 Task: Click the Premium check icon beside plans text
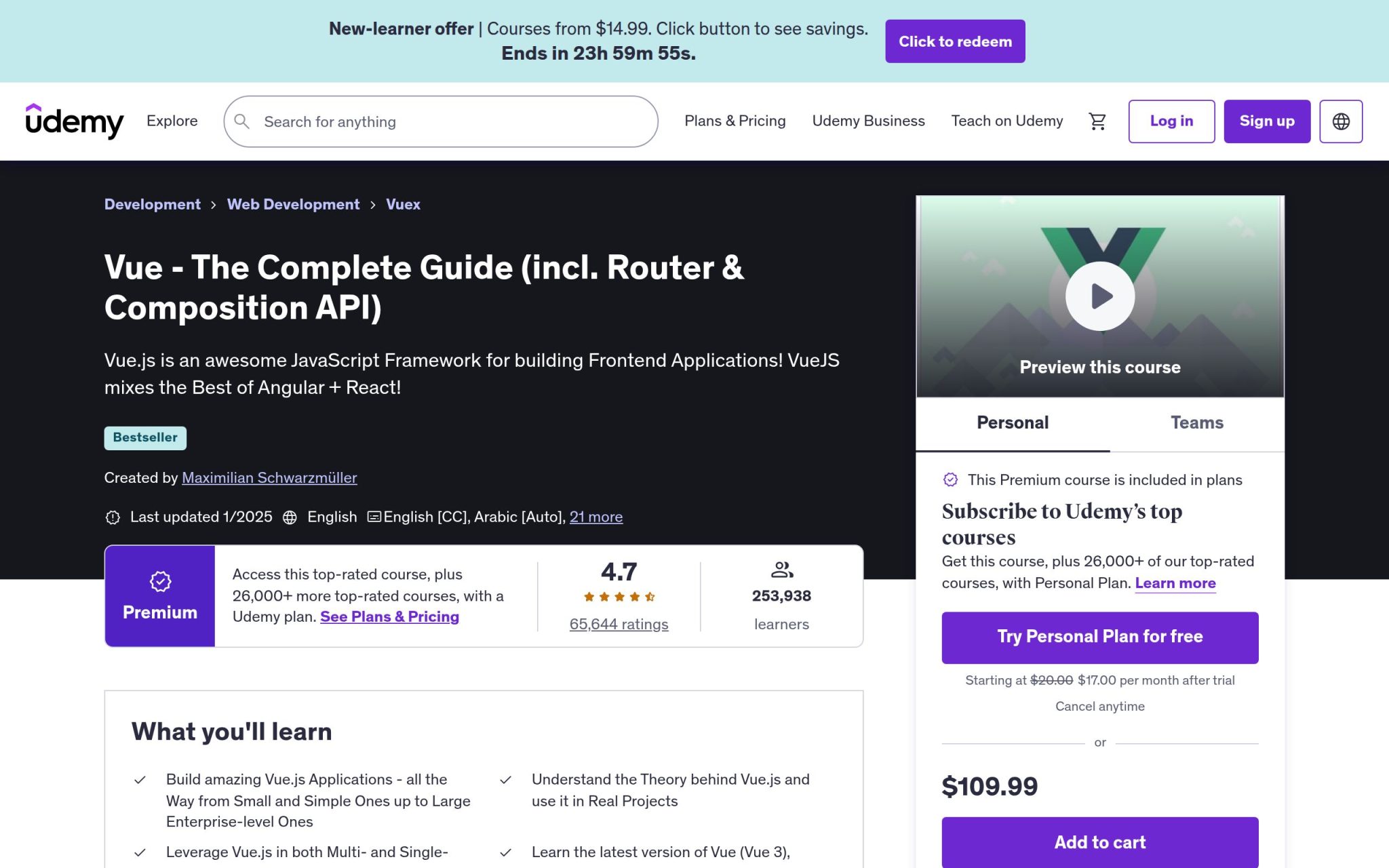click(951, 479)
